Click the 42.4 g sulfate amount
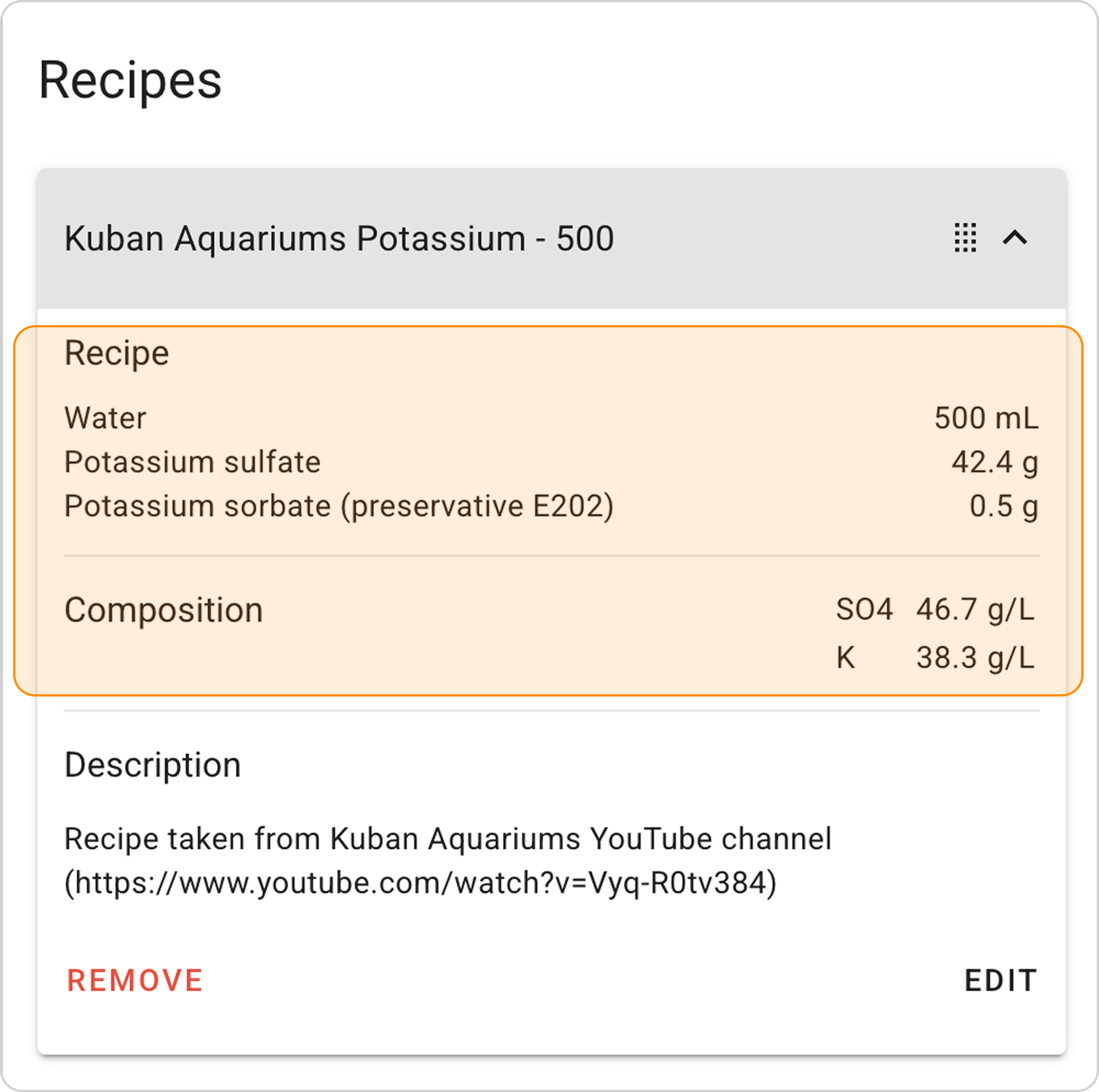 pyautogui.click(x=995, y=462)
